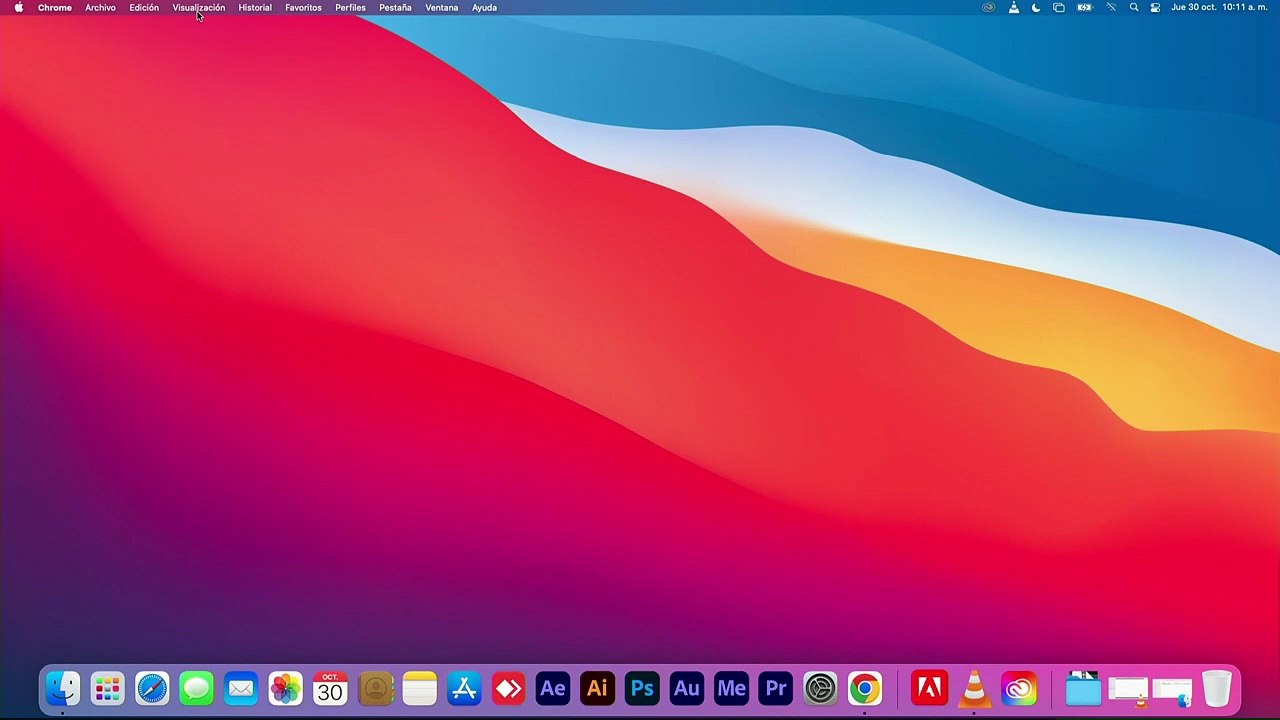Open the Apple menu

[18, 8]
